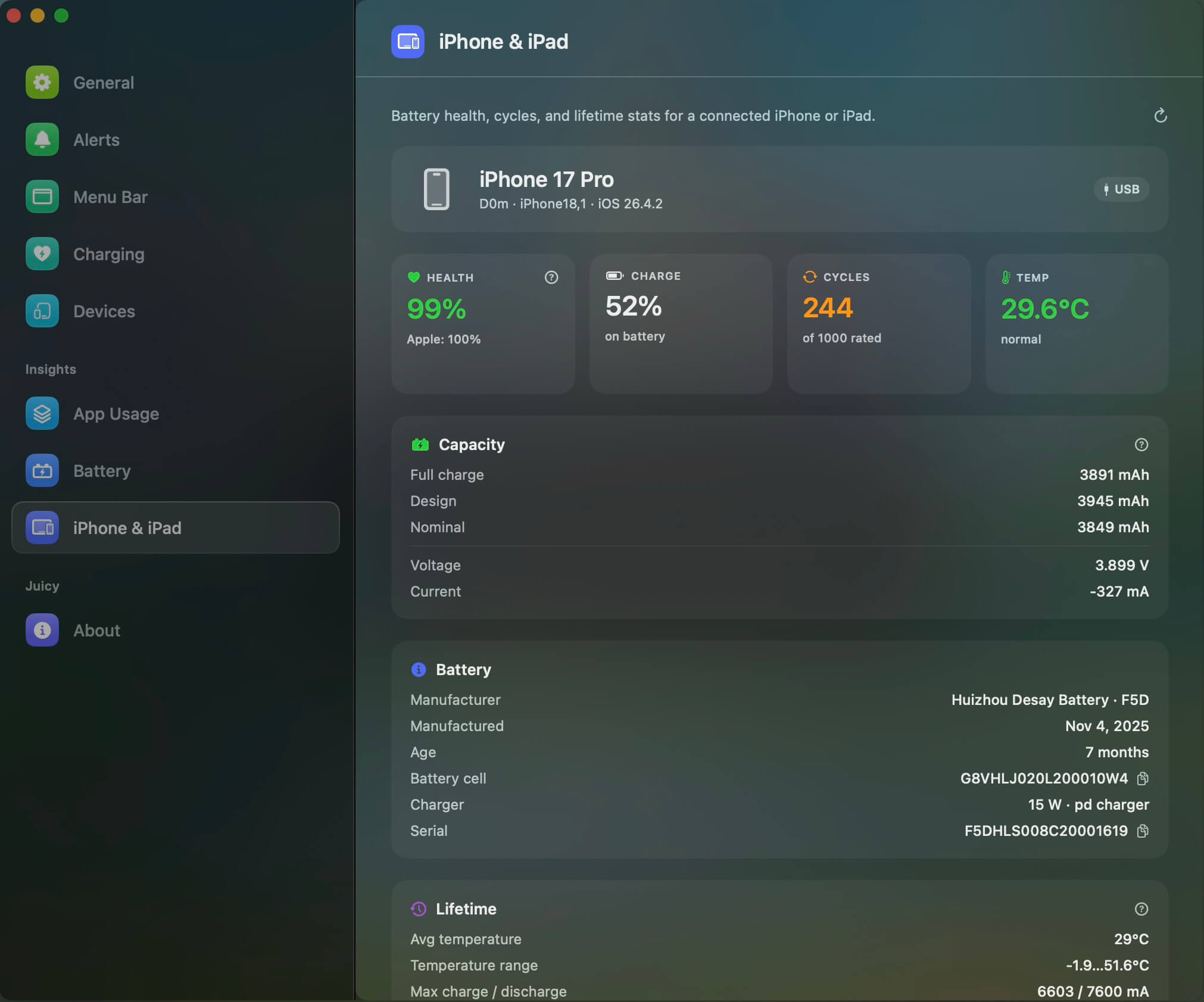Screen dimensions: 1204x1002
Task: Click the Full charge 3891 mAh value
Action: pyautogui.click(x=1114, y=475)
